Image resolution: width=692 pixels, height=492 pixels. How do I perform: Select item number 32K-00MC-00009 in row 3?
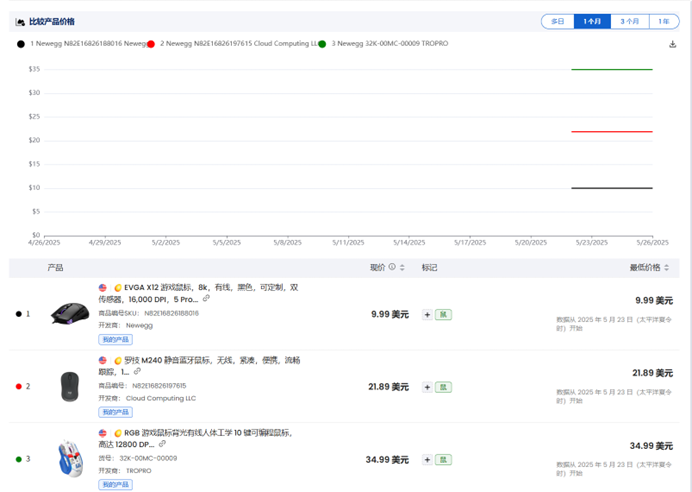click(x=148, y=458)
